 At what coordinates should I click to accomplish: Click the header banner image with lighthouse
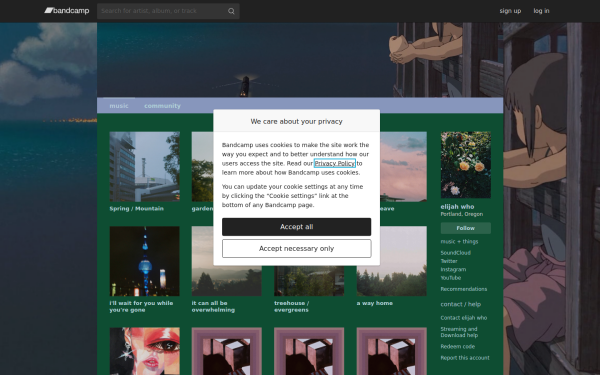300,60
